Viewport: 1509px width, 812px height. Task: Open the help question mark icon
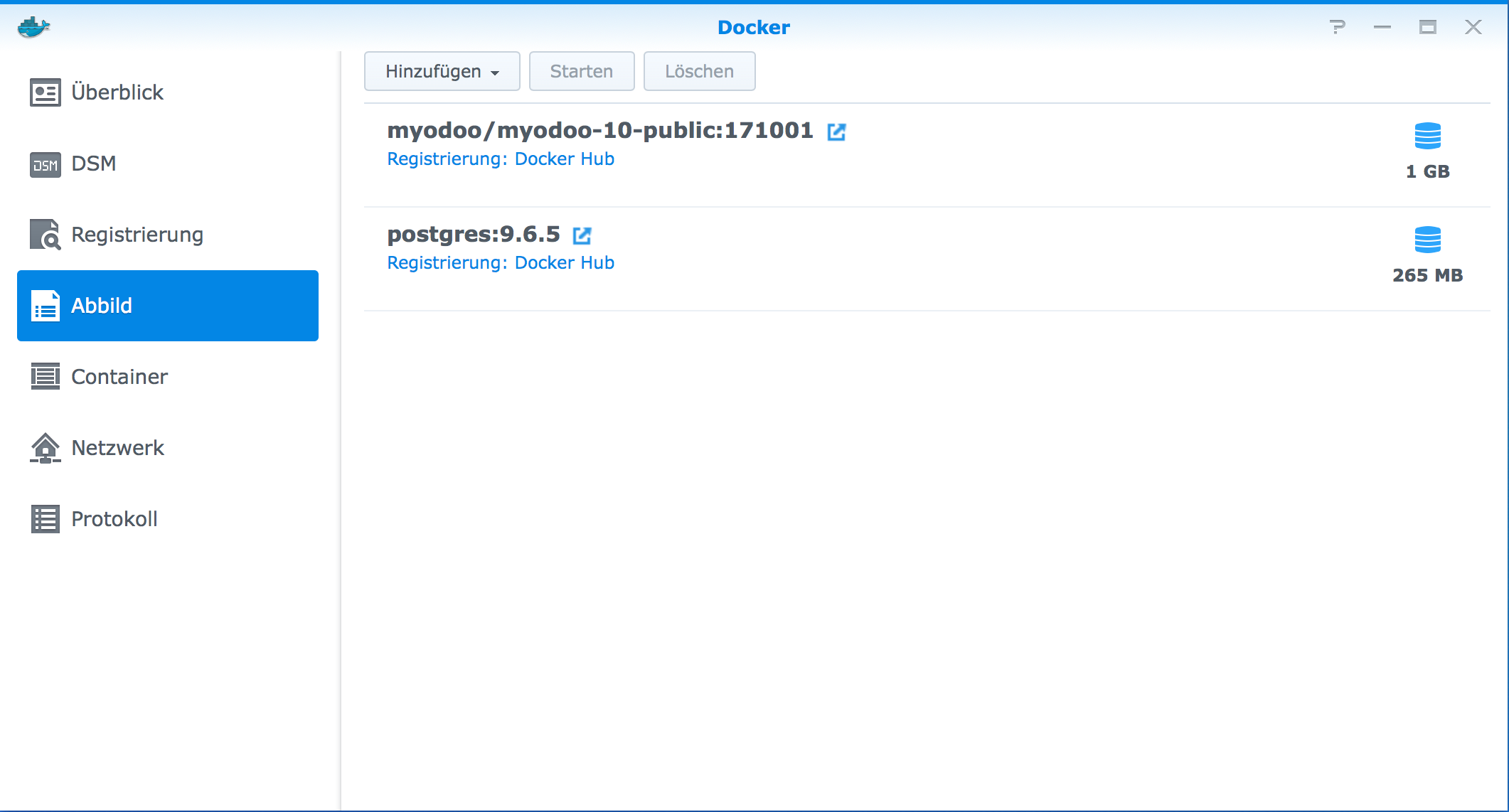click(1338, 26)
